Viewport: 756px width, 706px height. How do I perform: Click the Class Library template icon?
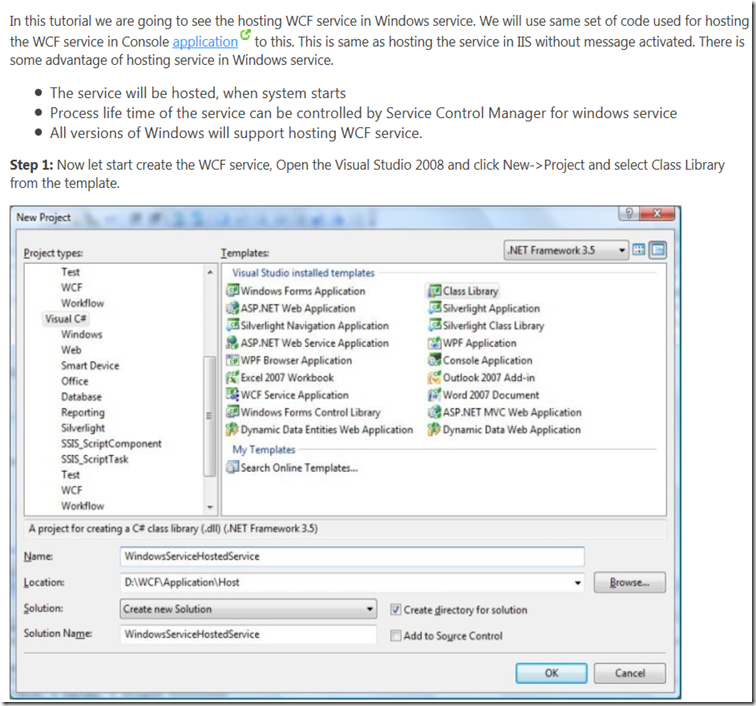pyautogui.click(x=435, y=291)
